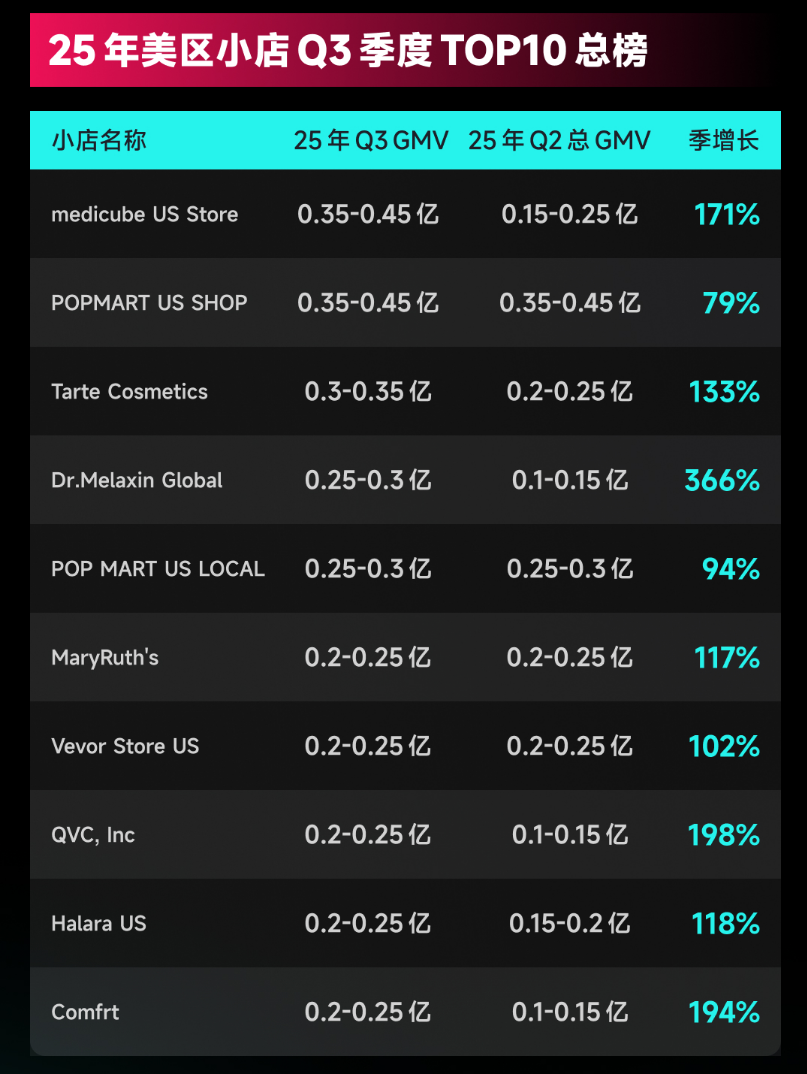807x1074 pixels.
Task: Select the POP MART US LOCAL entry
Action: click(158, 569)
